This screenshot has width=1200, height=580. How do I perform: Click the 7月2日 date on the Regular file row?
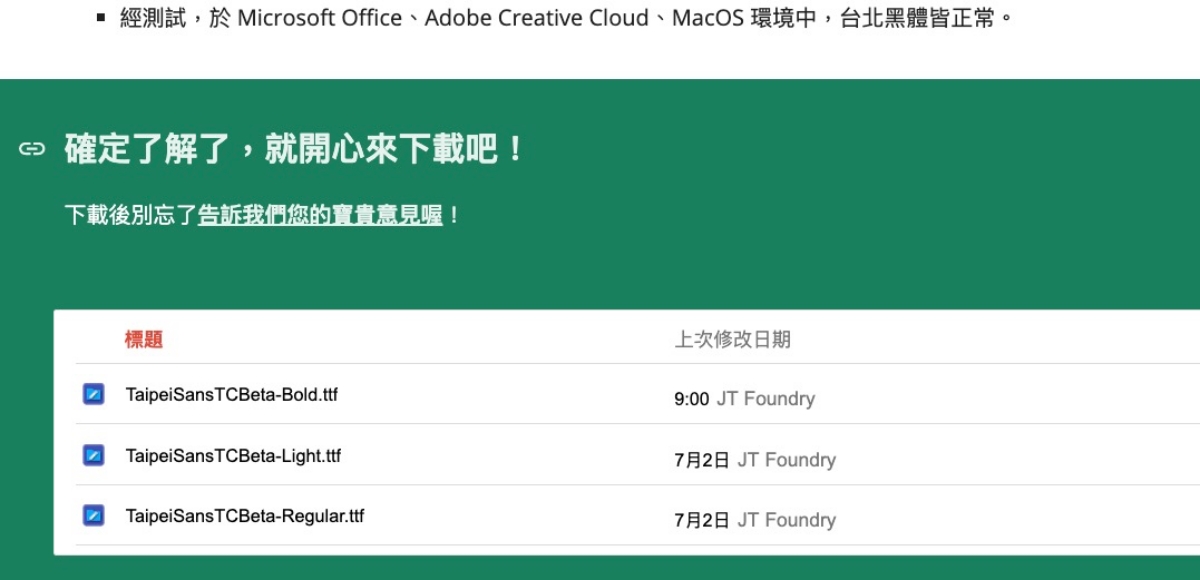[701, 520]
